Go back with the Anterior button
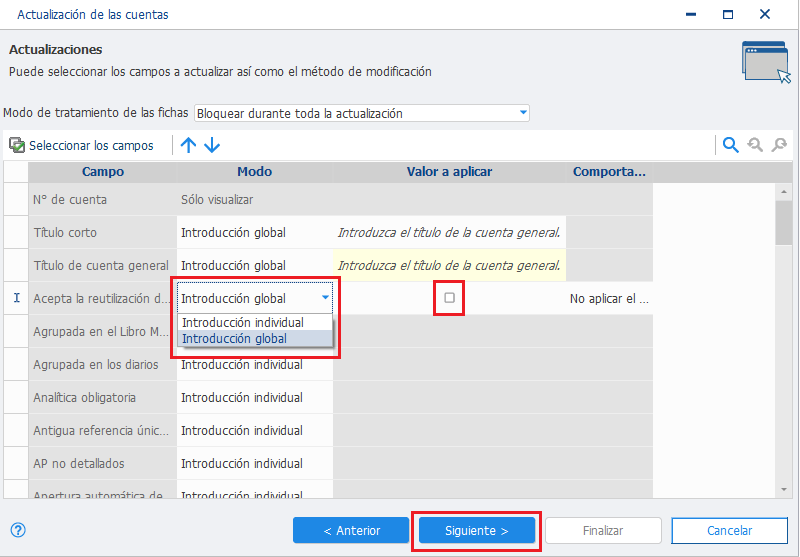This screenshot has height=557, width=800. coord(351,530)
